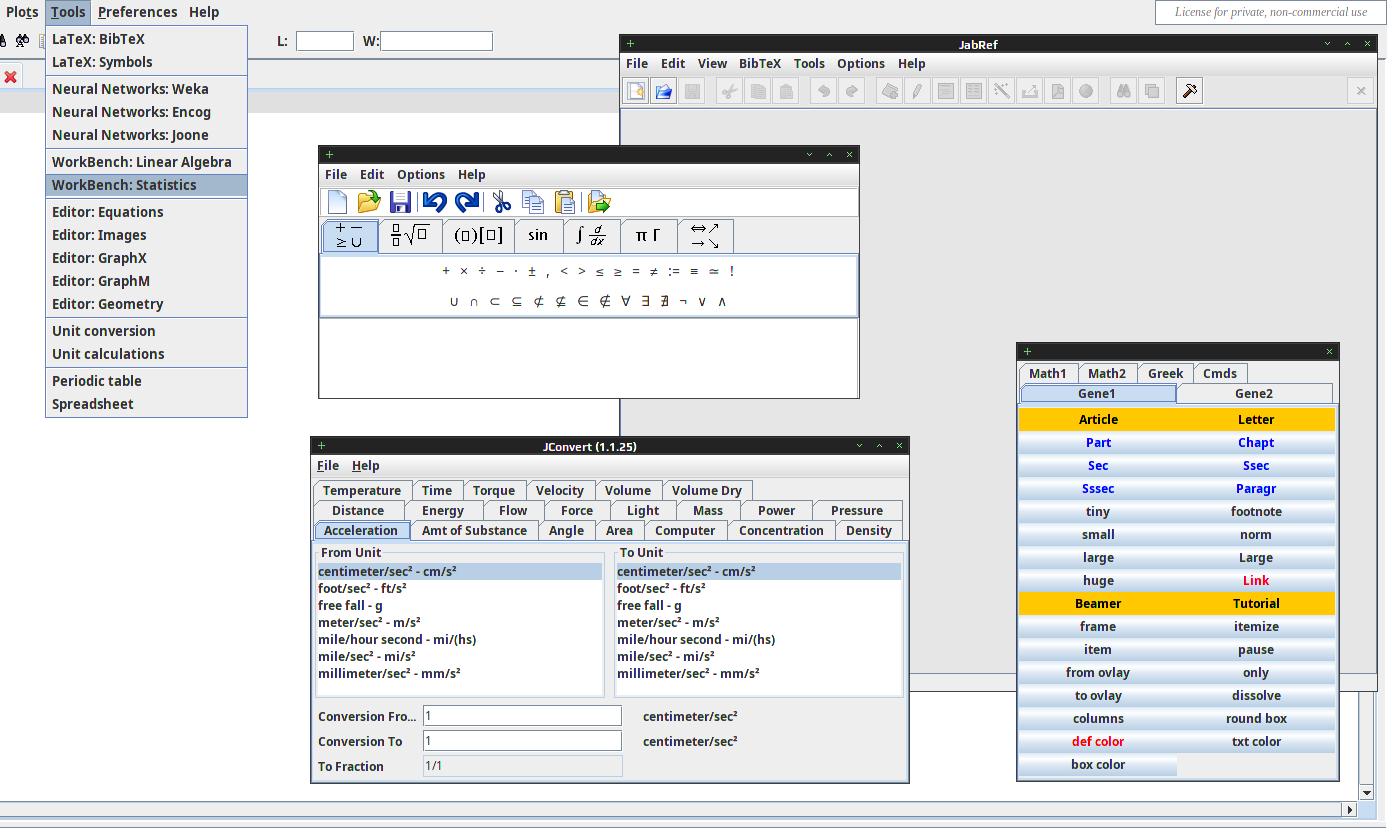
Task: Click the New document icon in equation editor
Action: point(338,202)
